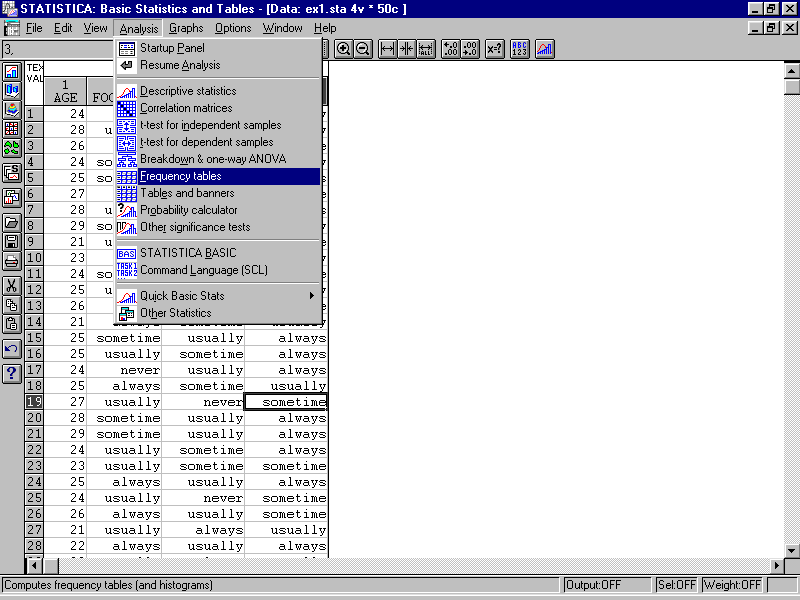Click the quick stats graph toolbar icon
Screen dimensions: 800x600
pos(544,49)
